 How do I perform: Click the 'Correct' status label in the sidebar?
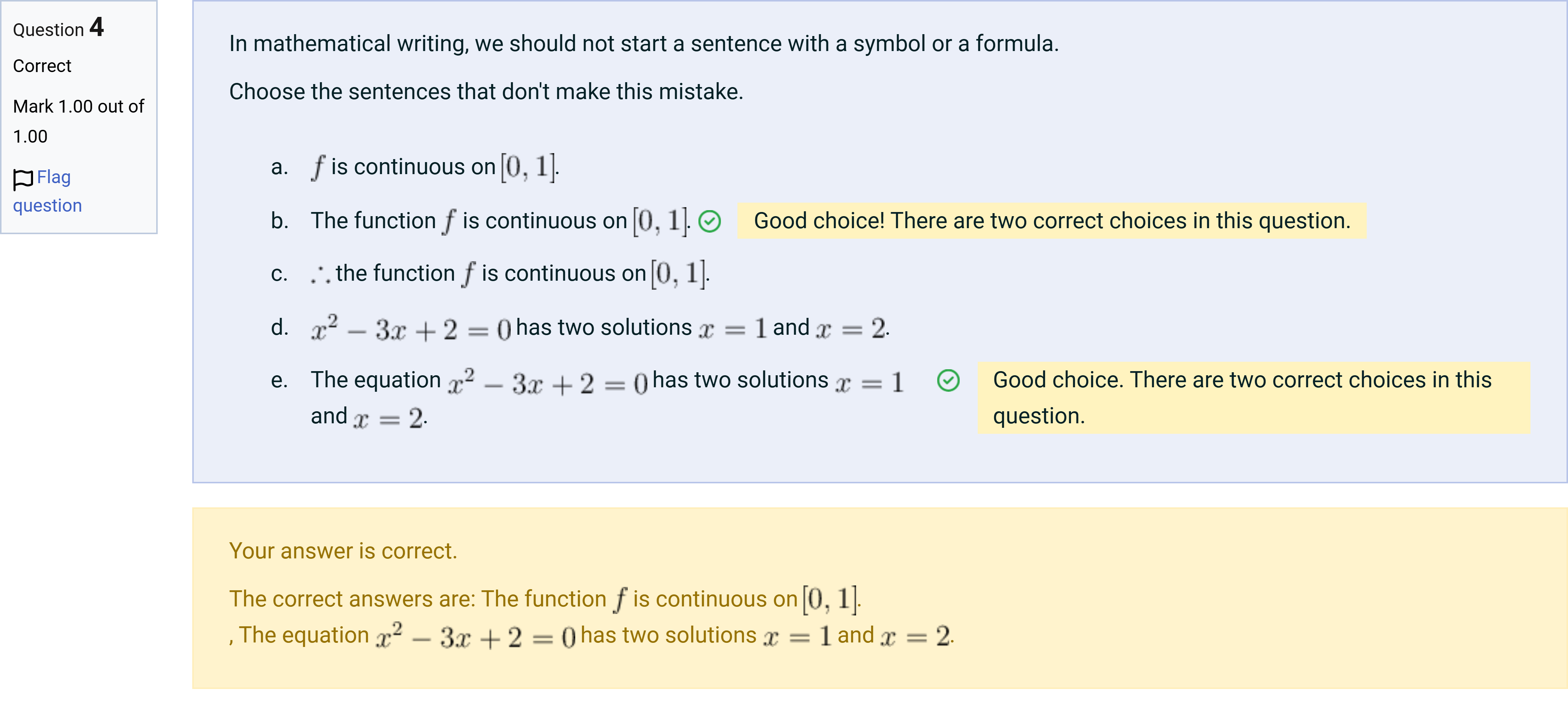(42, 66)
